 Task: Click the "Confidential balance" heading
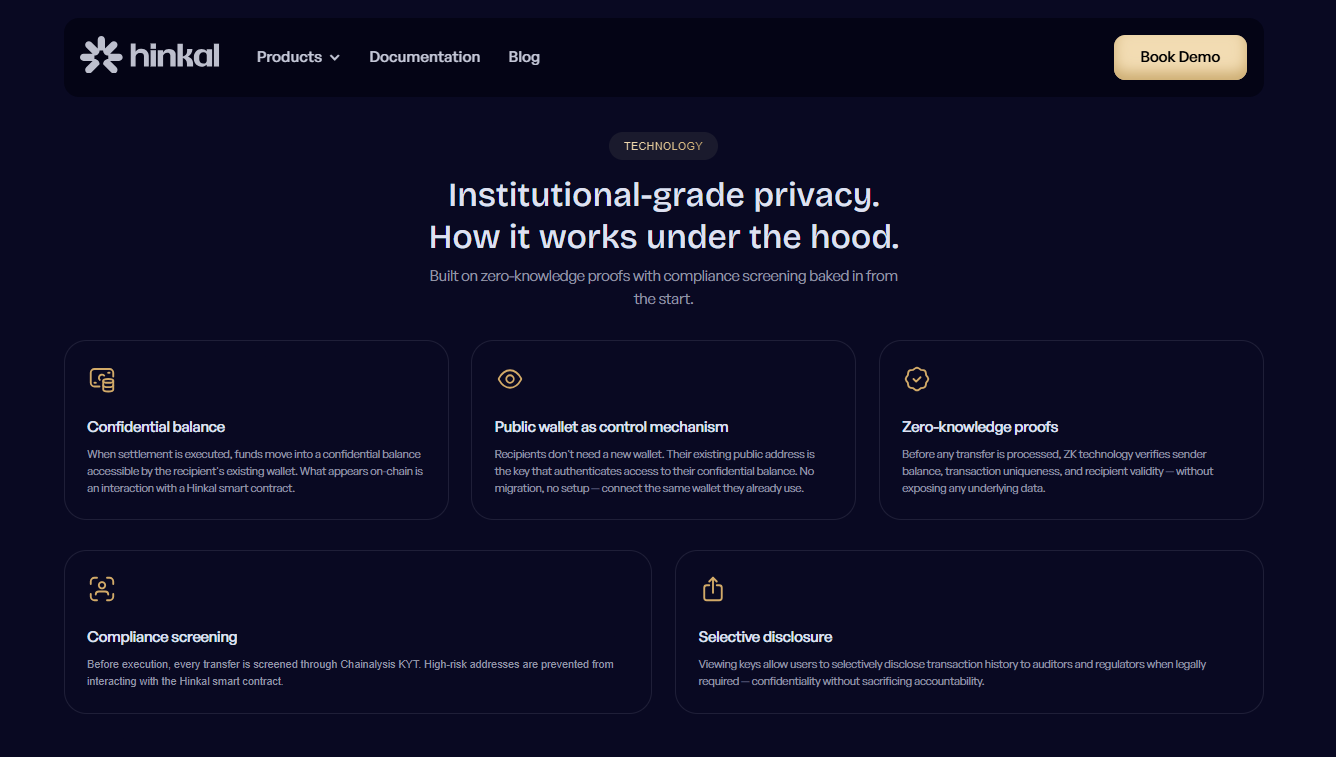pyautogui.click(x=156, y=427)
